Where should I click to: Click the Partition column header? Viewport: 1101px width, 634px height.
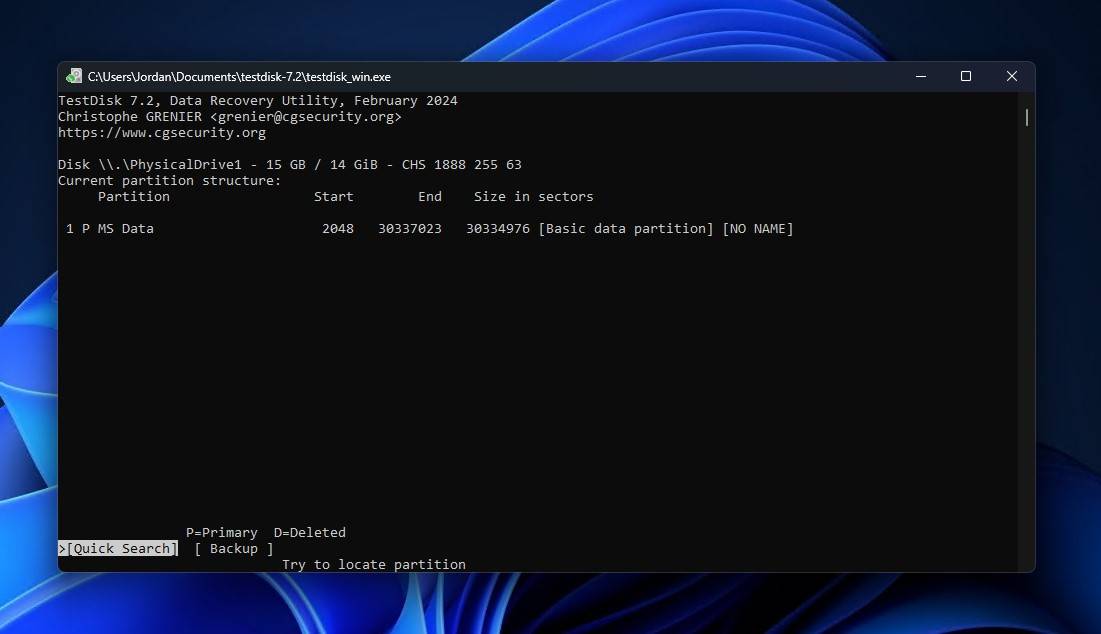[x=134, y=197]
